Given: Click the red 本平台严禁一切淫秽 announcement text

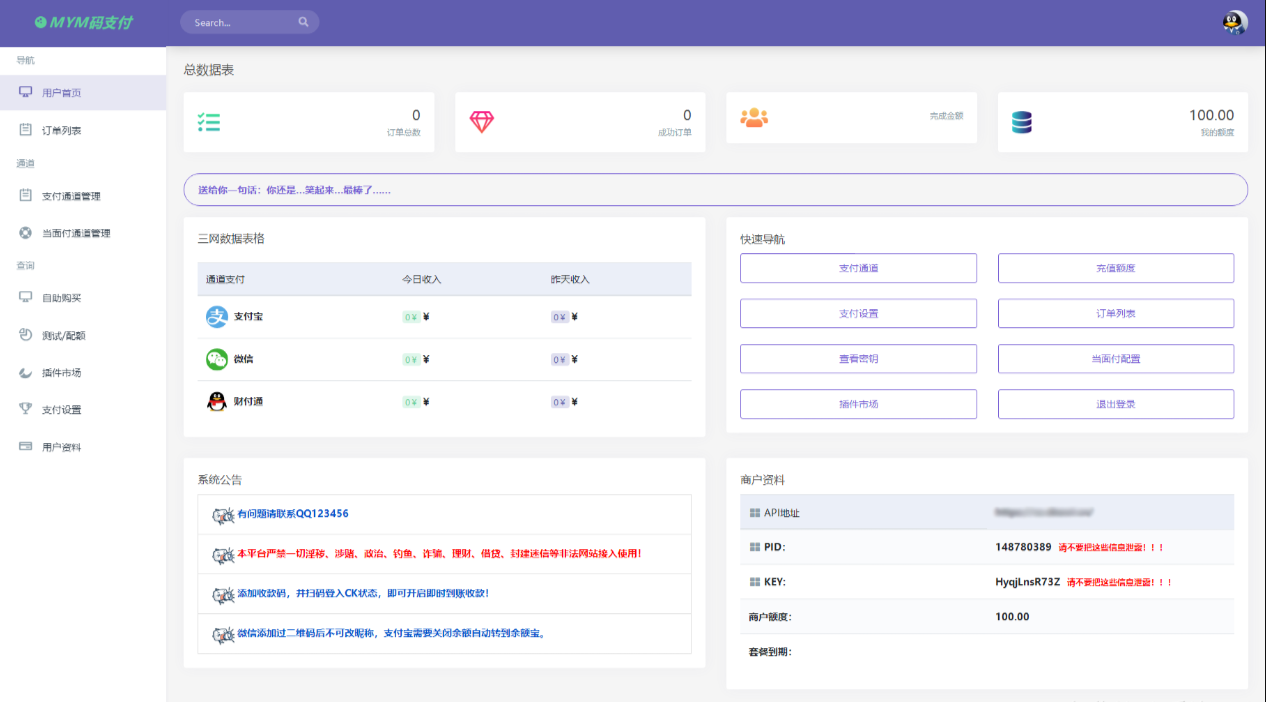Looking at the screenshot, I should coord(439,553).
